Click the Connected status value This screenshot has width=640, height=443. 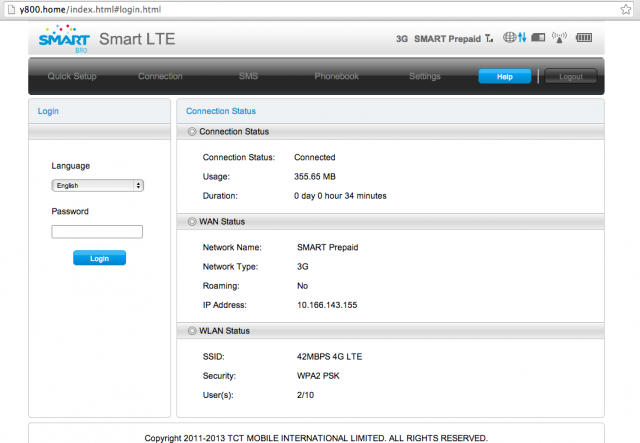(315, 157)
